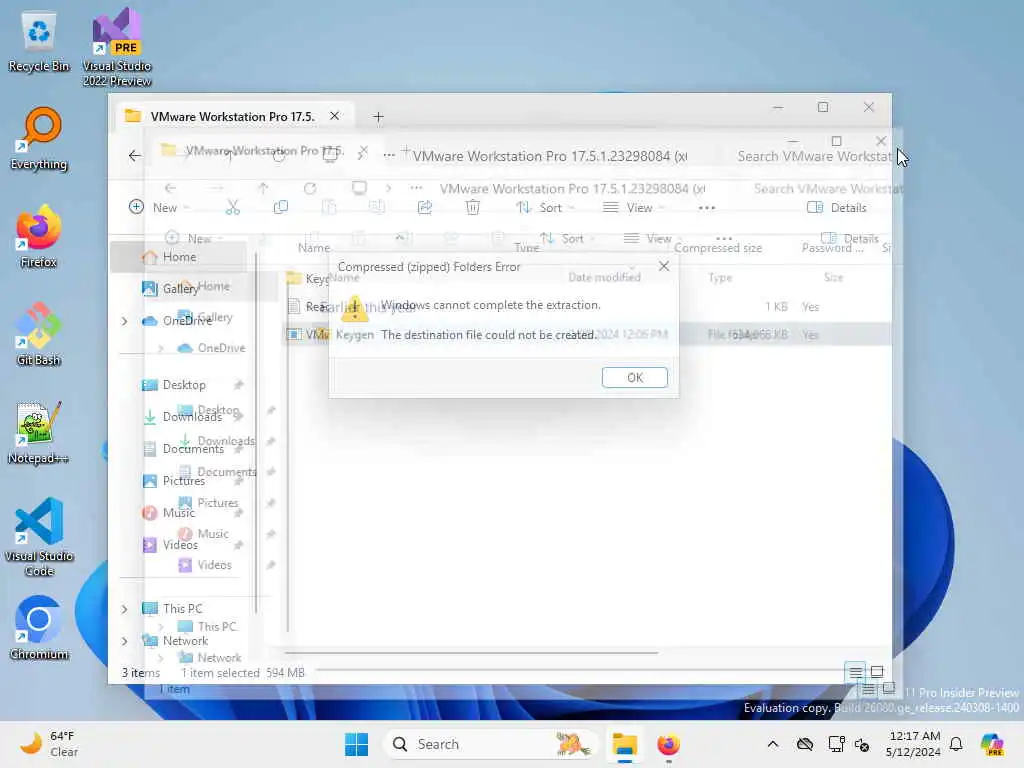Image resolution: width=1024 pixels, height=768 pixels.
Task: Go back using the Explorer back arrow
Action: (135, 155)
